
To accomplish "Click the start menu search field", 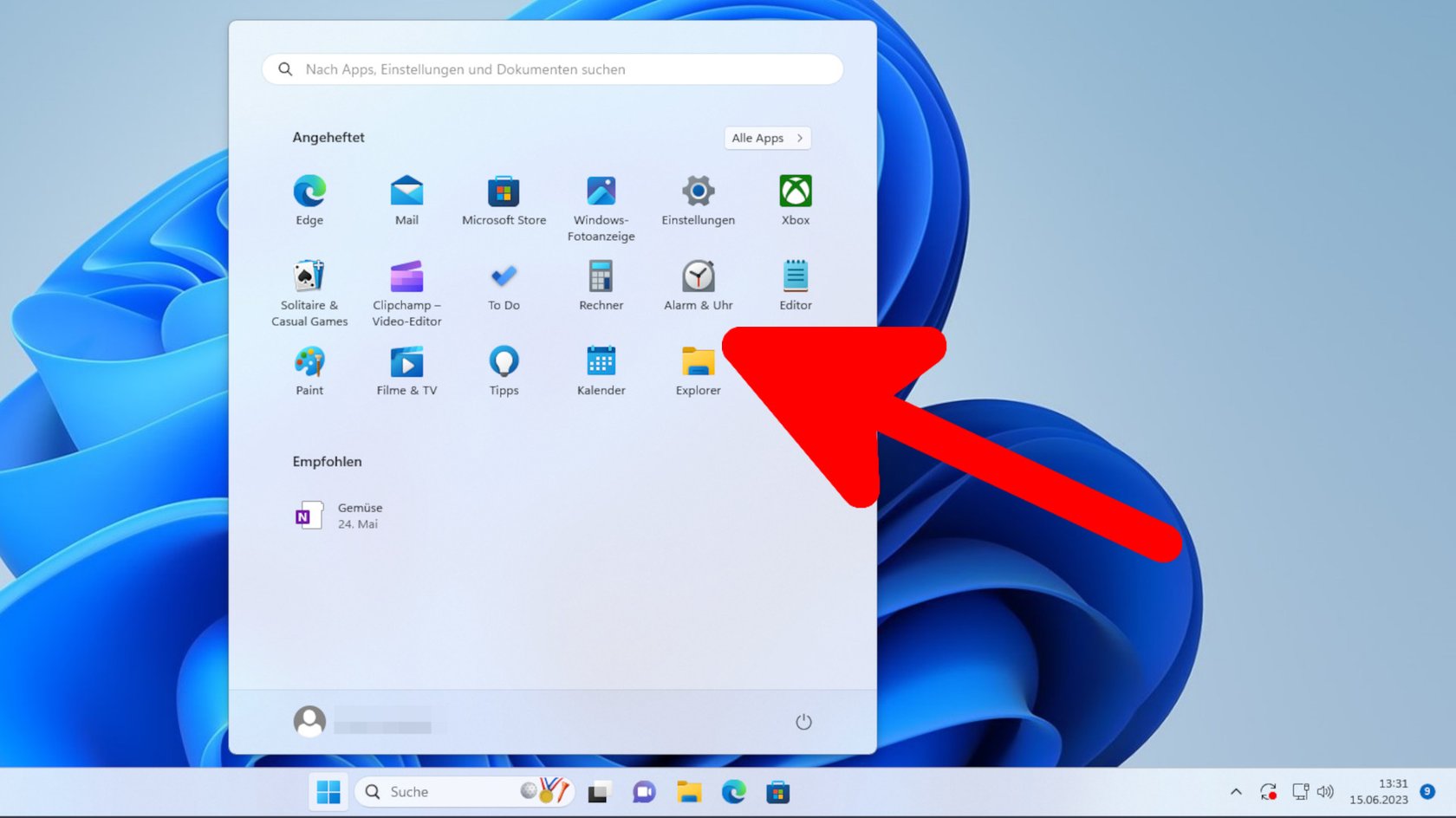I will pos(552,69).
